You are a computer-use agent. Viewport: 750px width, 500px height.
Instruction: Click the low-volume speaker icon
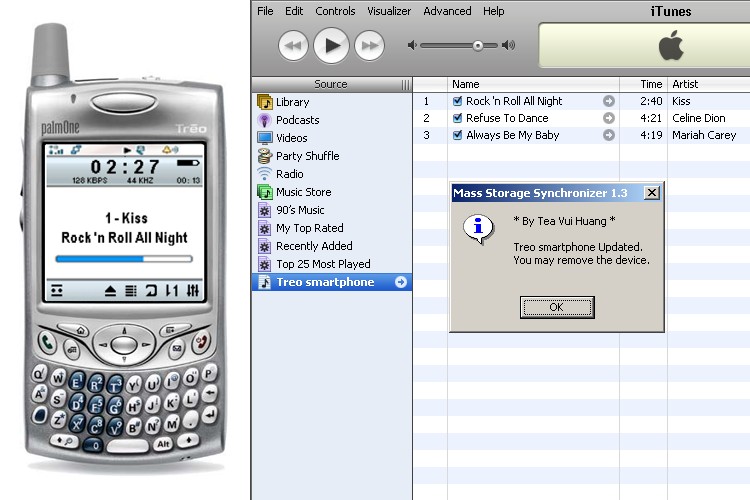412,45
